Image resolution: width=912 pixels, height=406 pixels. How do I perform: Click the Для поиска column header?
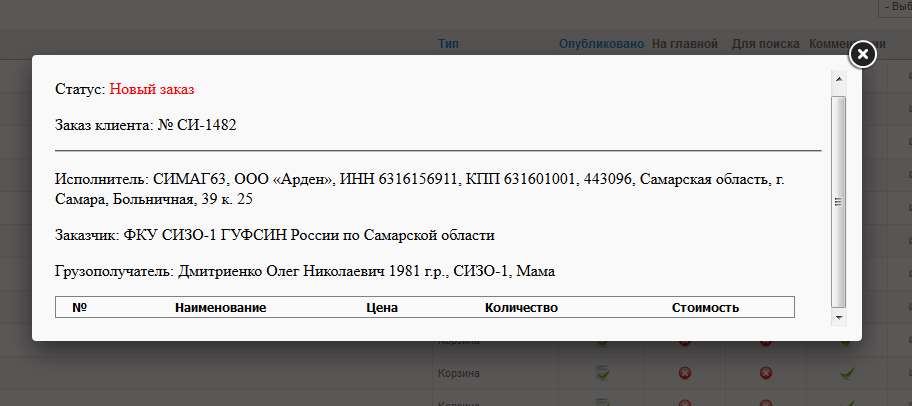pyautogui.click(x=765, y=44)
